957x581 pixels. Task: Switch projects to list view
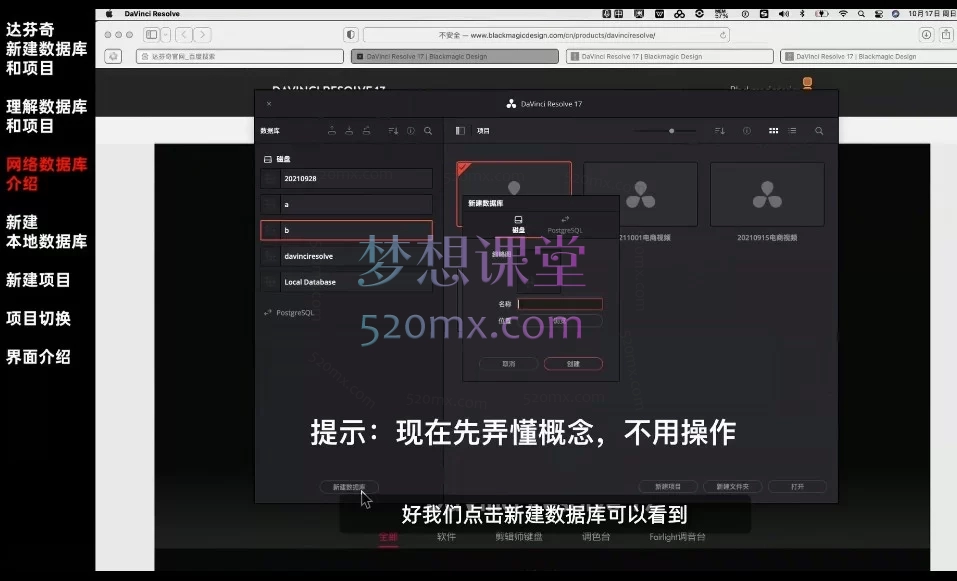(x=792, y=131)
